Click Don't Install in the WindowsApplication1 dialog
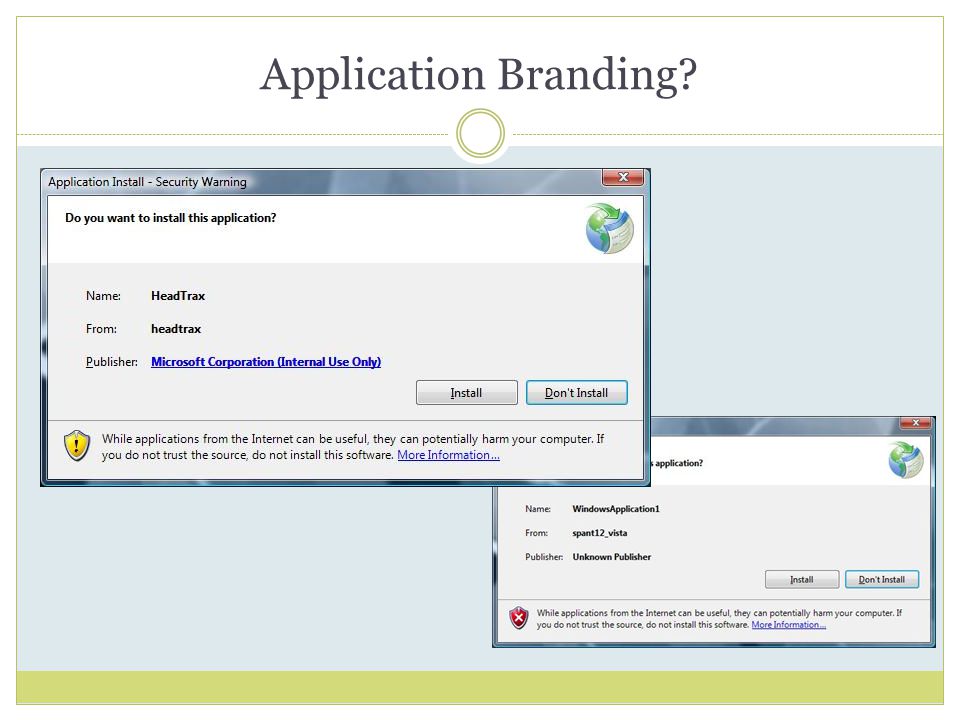The height and width of the screenshot is (720, 960). (882, 579)
